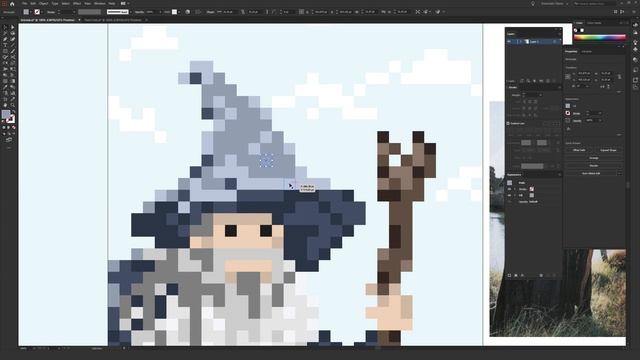Click the Expand Shape button

608,150
